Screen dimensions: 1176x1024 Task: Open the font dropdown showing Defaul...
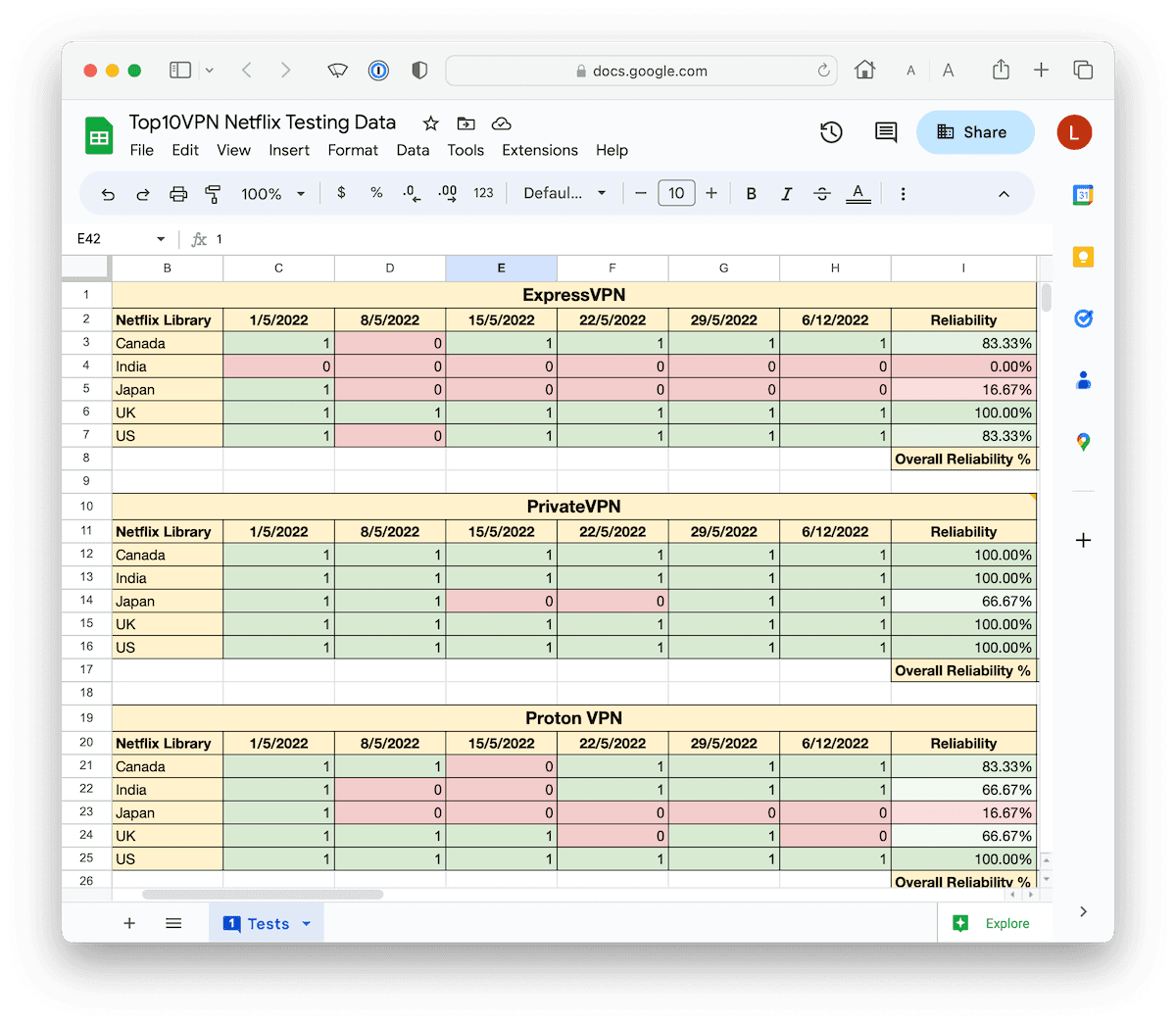(564, 194)
